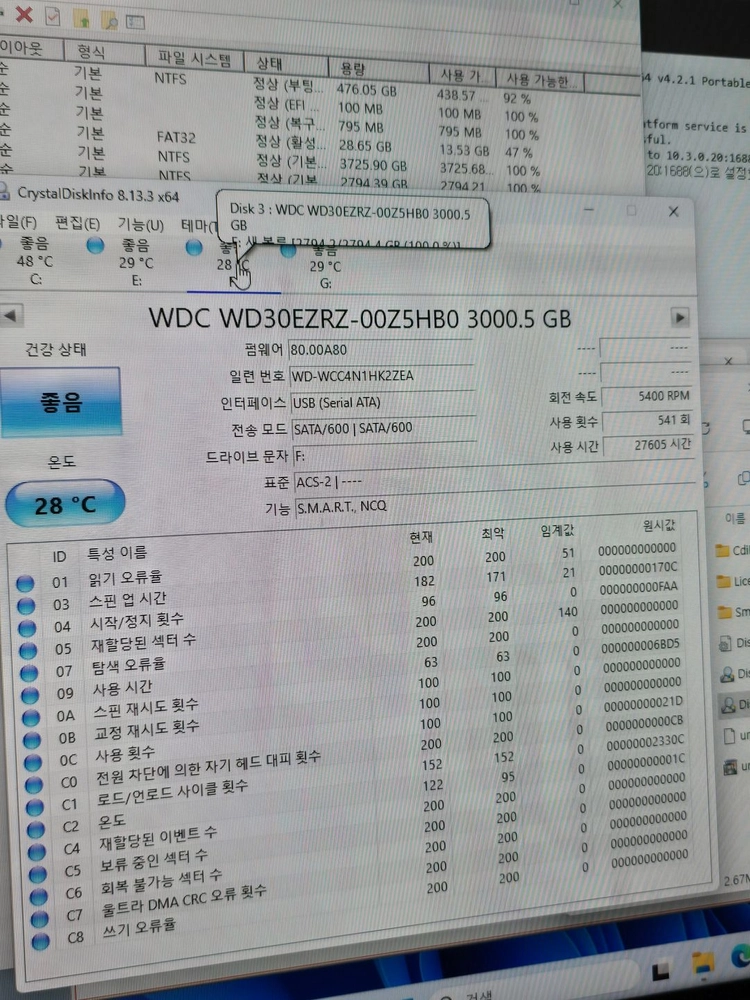The height and width of the screenshot is (1000, 750).
Task: Click the blue health circle for disk E:
Action: [95, 245]
